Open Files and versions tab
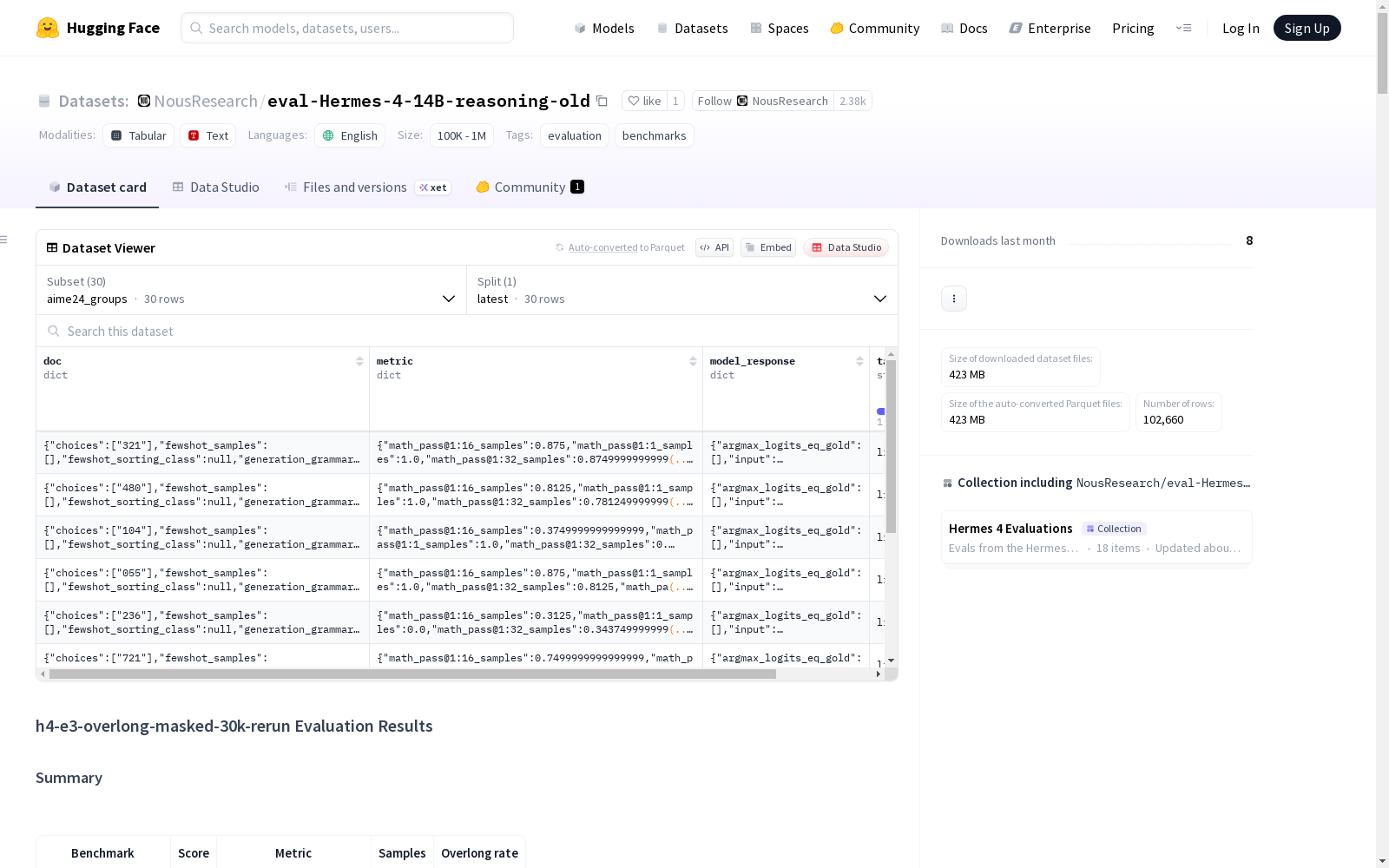 point(368,187)
